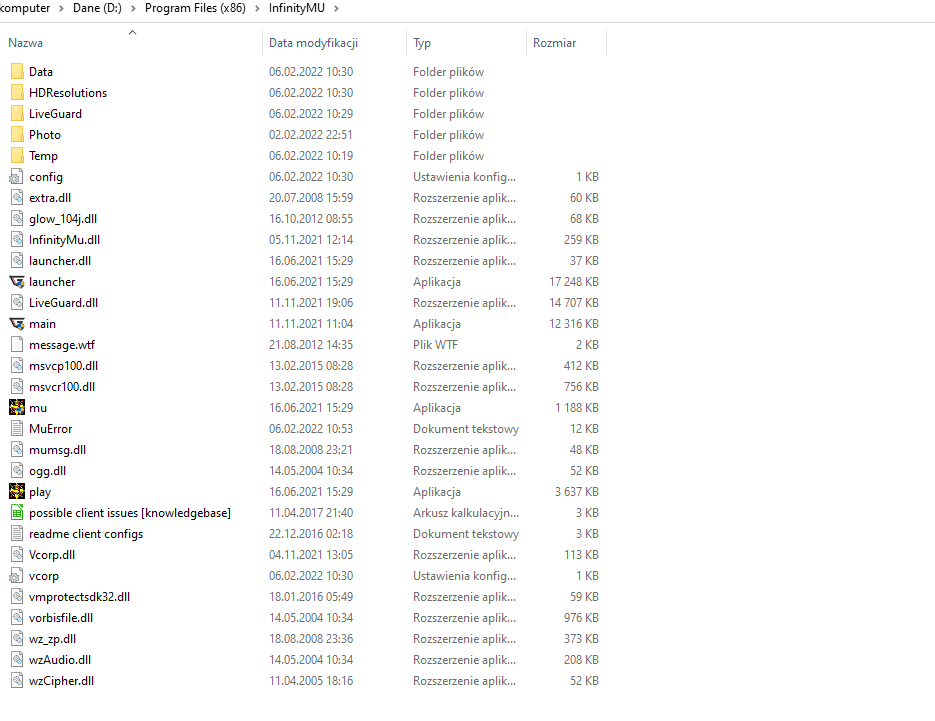Select the wzAudio.dll file icon

(17, 660)
